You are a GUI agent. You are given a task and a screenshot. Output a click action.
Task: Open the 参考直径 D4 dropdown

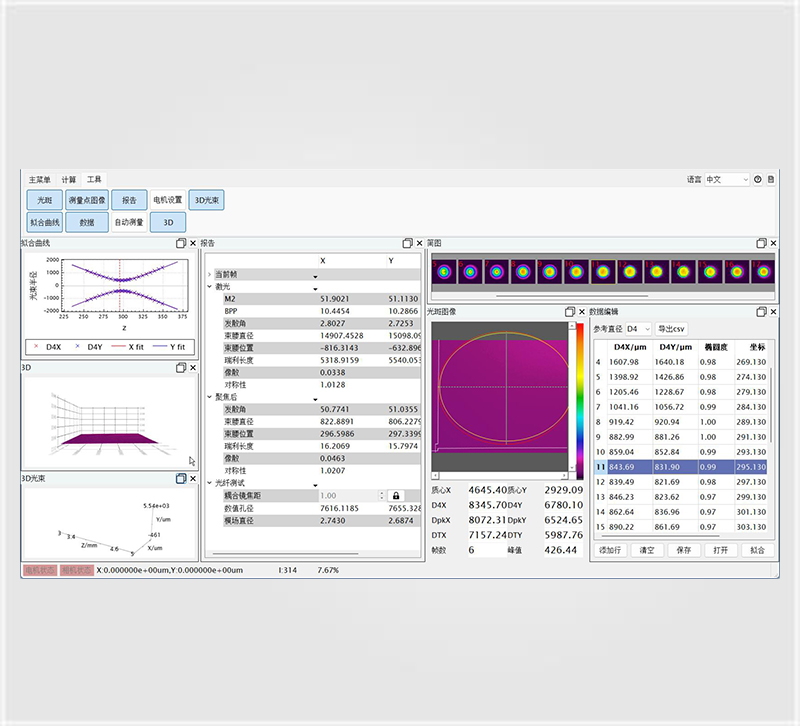point(638,329)
